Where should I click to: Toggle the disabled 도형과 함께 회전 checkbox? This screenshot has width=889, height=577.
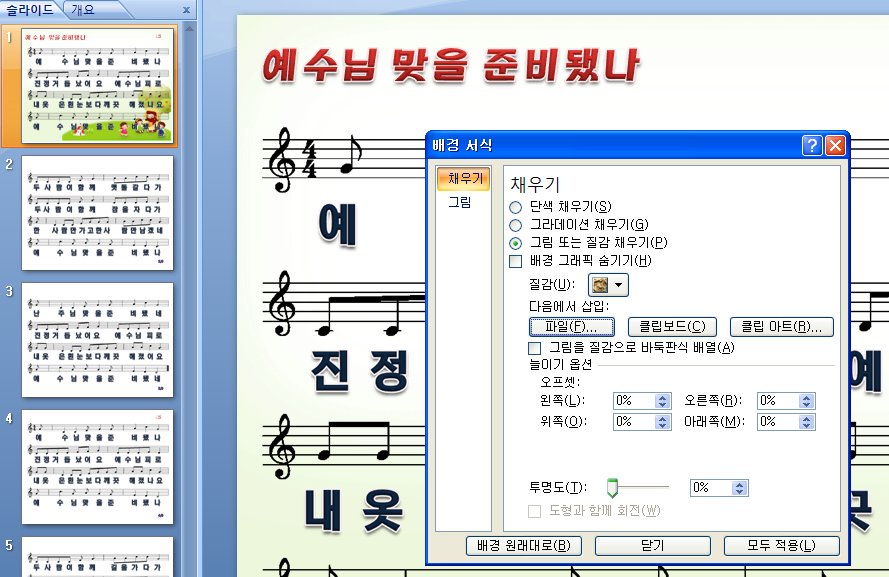point(534,511)
